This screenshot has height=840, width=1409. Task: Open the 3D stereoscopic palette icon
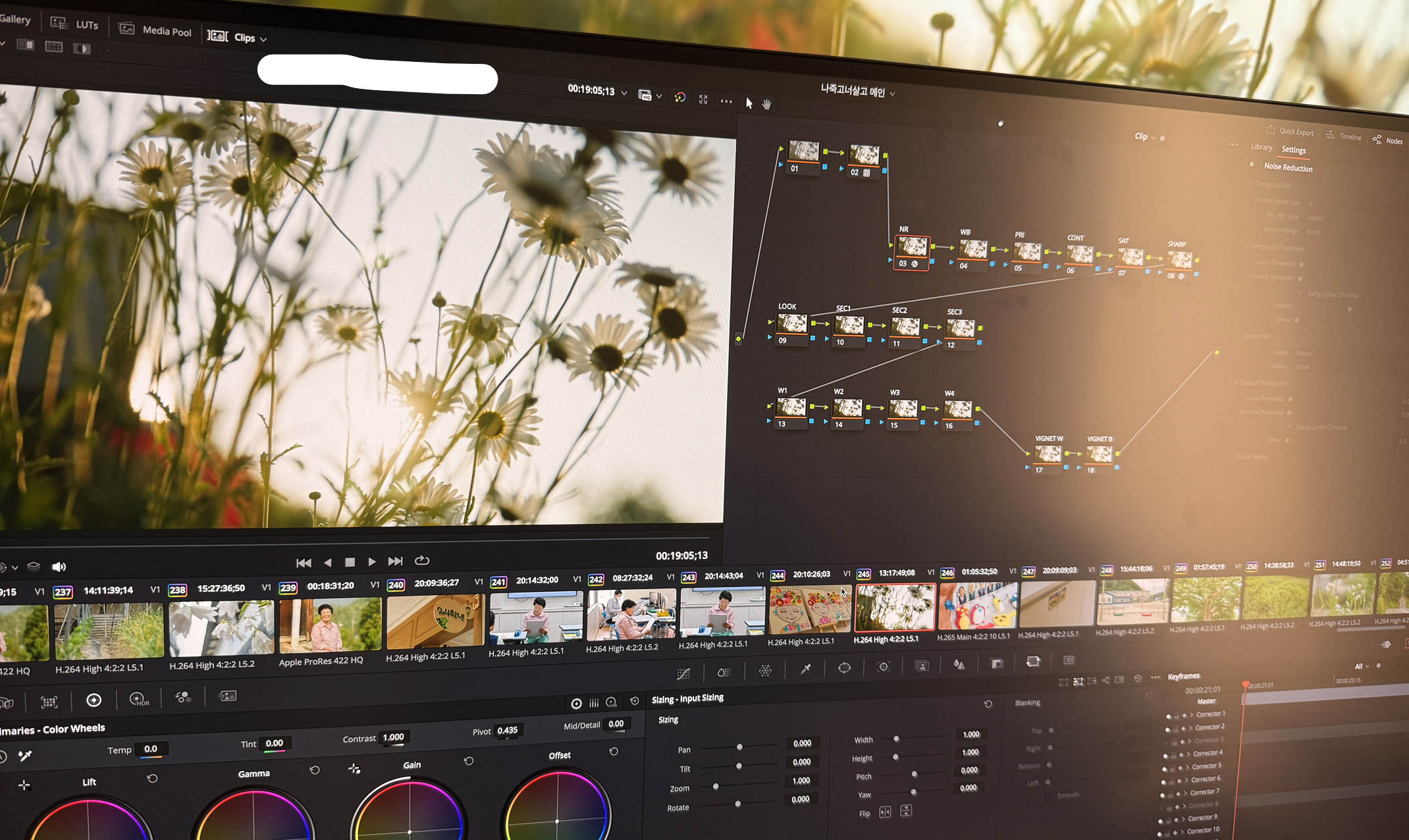(1069, 660)
